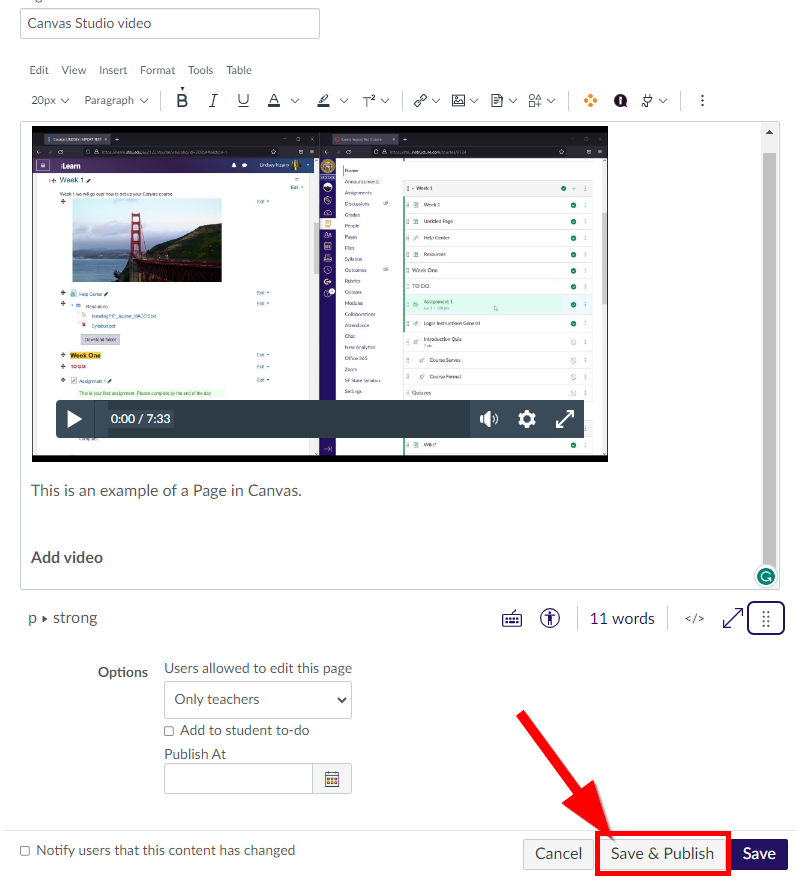
Task: Expand the editor to fullscreen
Action: [x=732, y=618]
